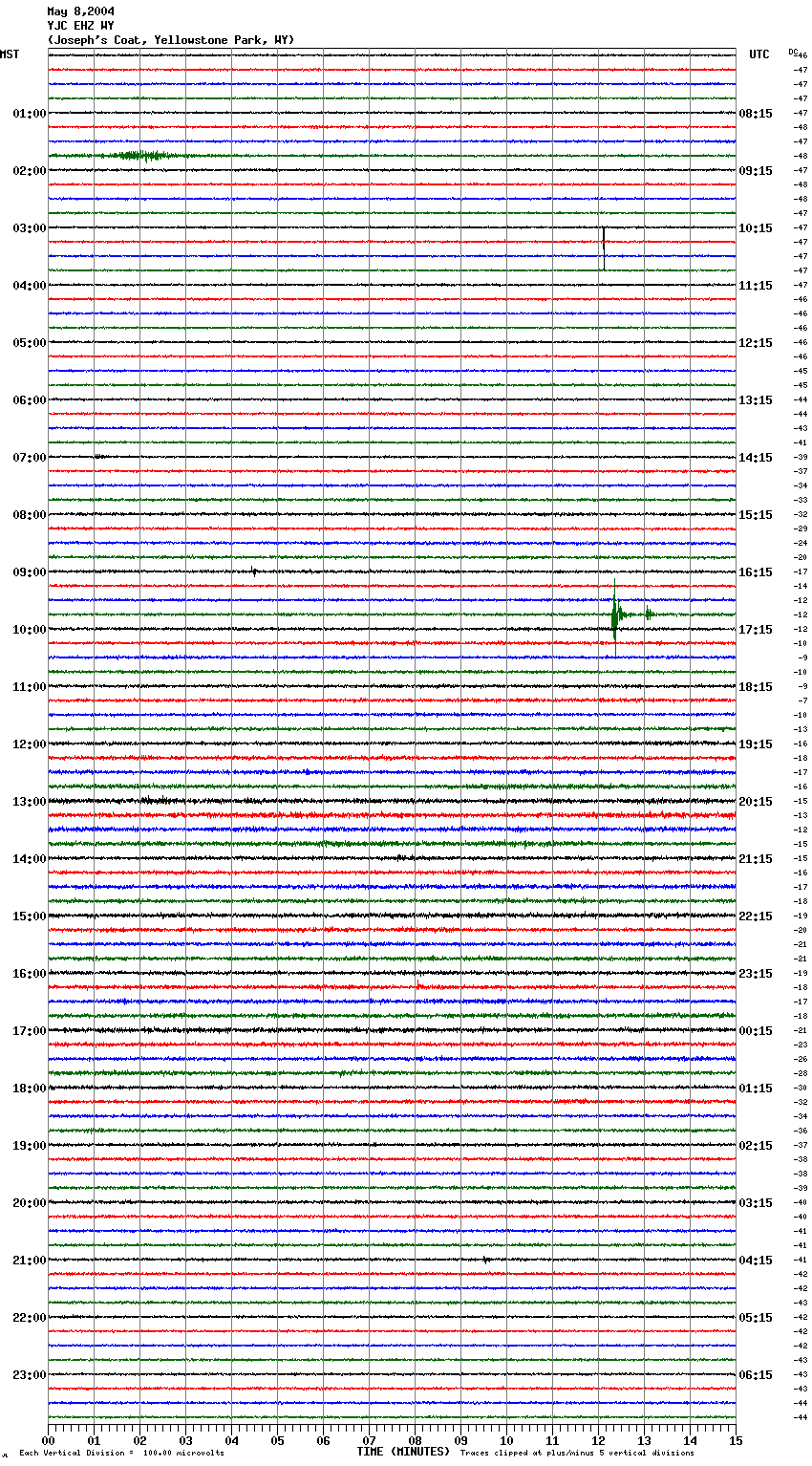The height and width of the screenshot is (1466, 812).
Task: Click the "06:15" UTC time label
Action: click(756, 1375)
